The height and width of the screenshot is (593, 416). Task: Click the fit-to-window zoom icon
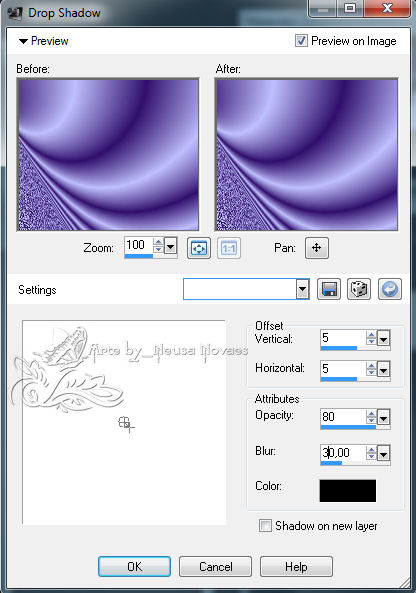coord(199,248)
